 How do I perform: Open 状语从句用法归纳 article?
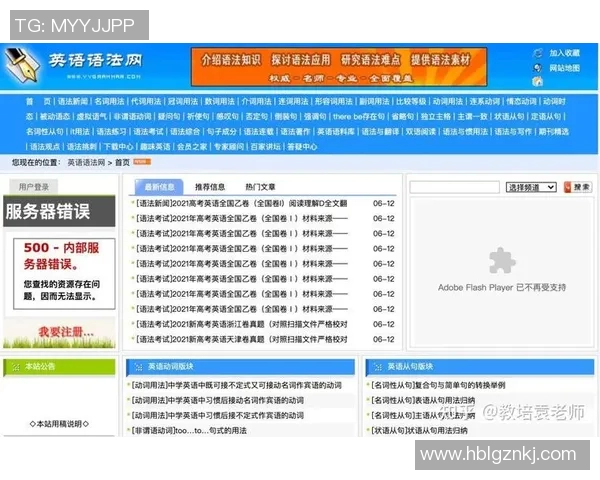click(419, 431)
